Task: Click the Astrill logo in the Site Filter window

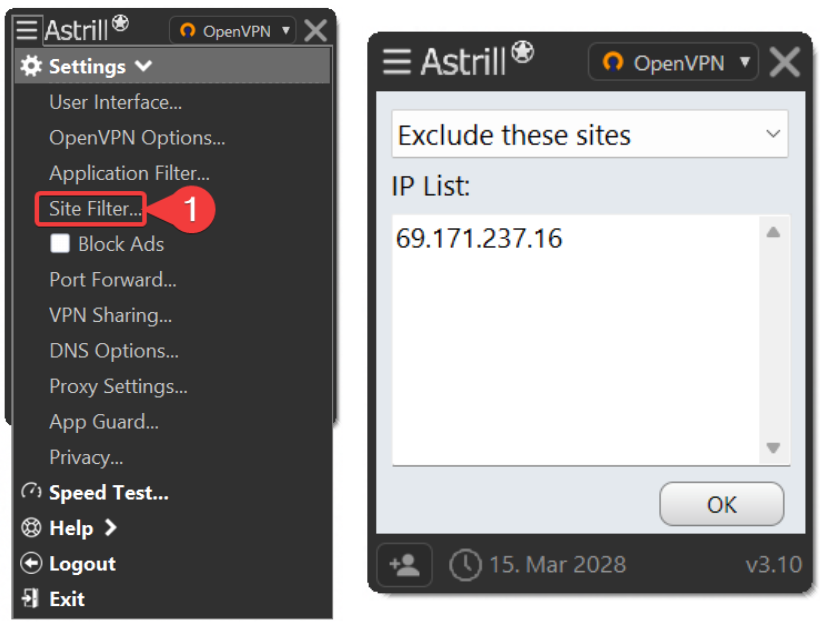Action: pos(477,59)
